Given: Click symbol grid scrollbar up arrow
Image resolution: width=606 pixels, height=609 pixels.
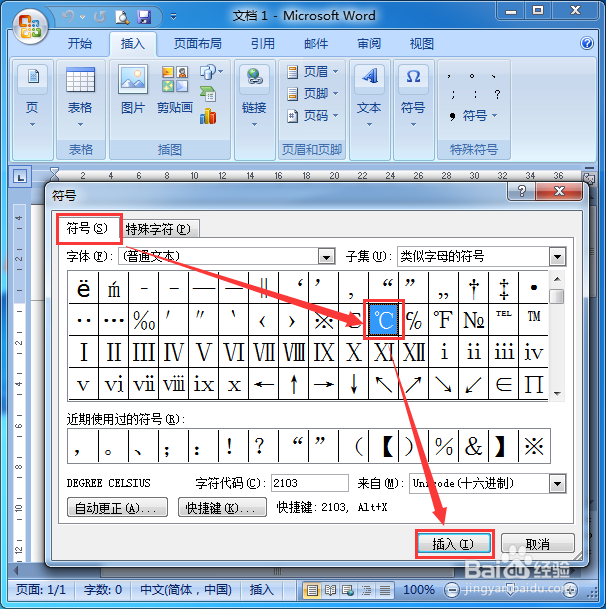Looking at the screenshot, I should pos(557,279).
